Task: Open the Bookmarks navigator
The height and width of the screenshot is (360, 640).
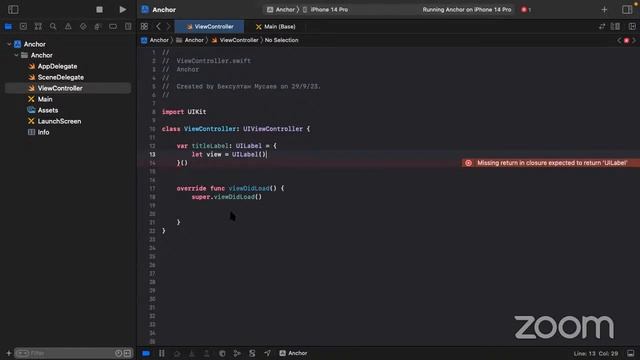Action: point(38,27)
